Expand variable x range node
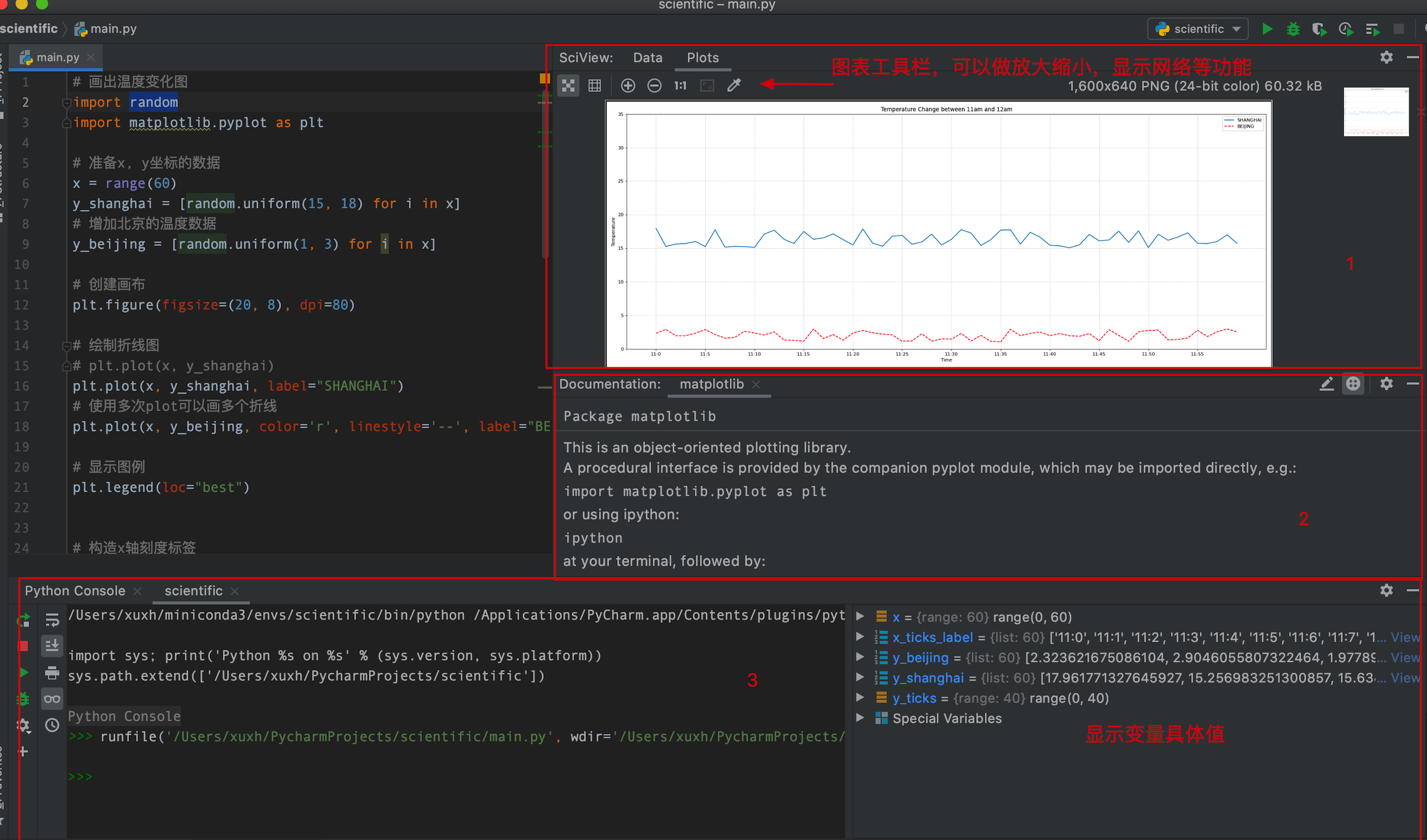1427x840 pixels. (860, 617)
